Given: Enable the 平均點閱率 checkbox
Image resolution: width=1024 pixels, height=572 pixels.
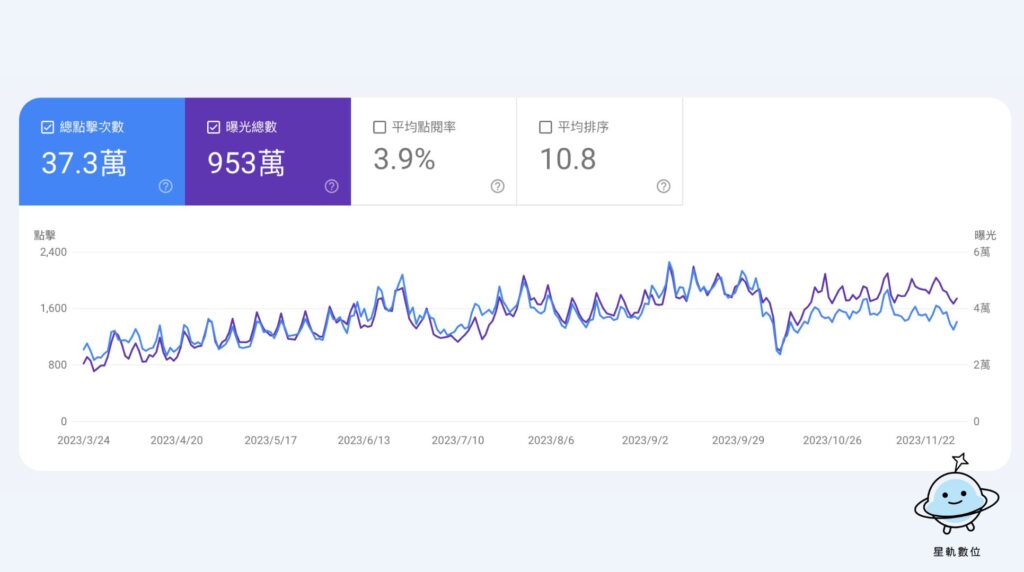Looking at the screenshot, I should pos(379,127).
